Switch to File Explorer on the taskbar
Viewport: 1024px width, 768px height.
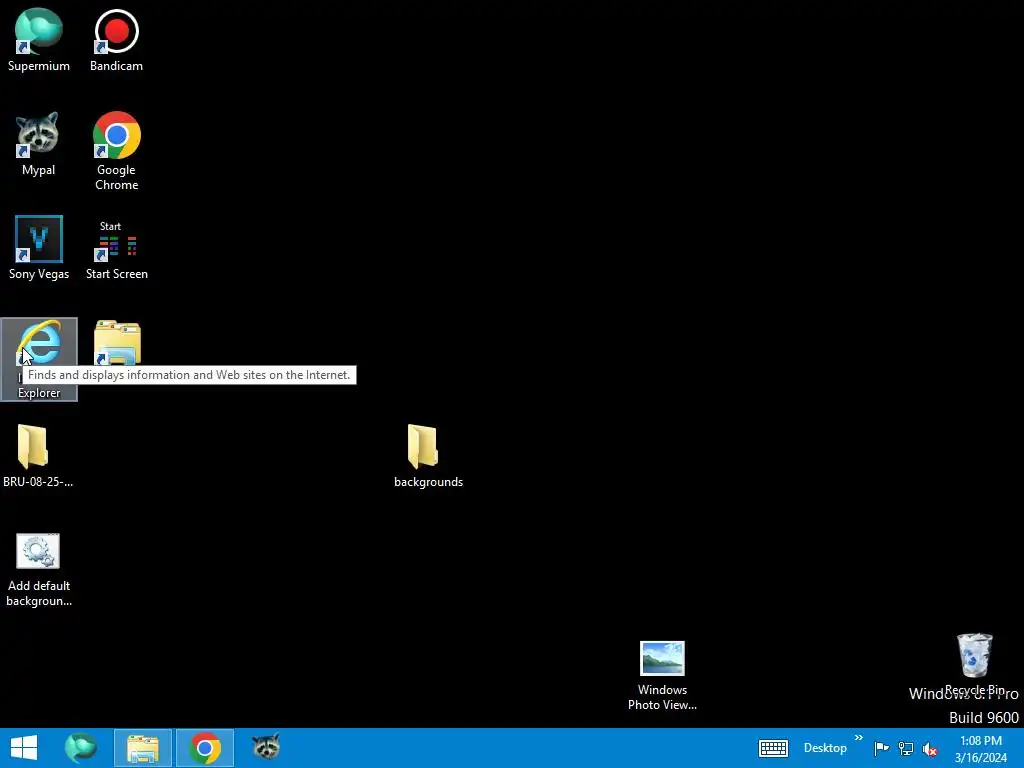143,748
